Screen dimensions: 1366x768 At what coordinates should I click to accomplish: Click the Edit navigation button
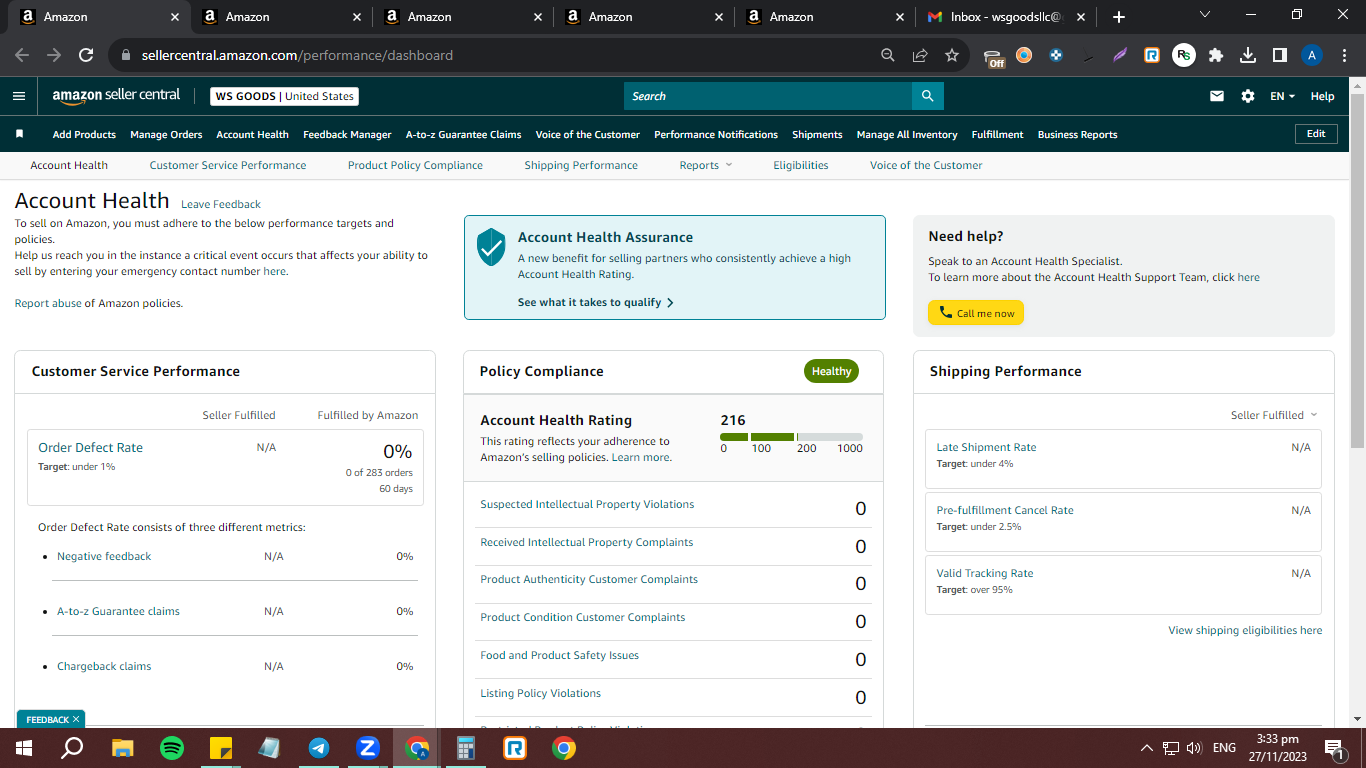(1316, 133)
